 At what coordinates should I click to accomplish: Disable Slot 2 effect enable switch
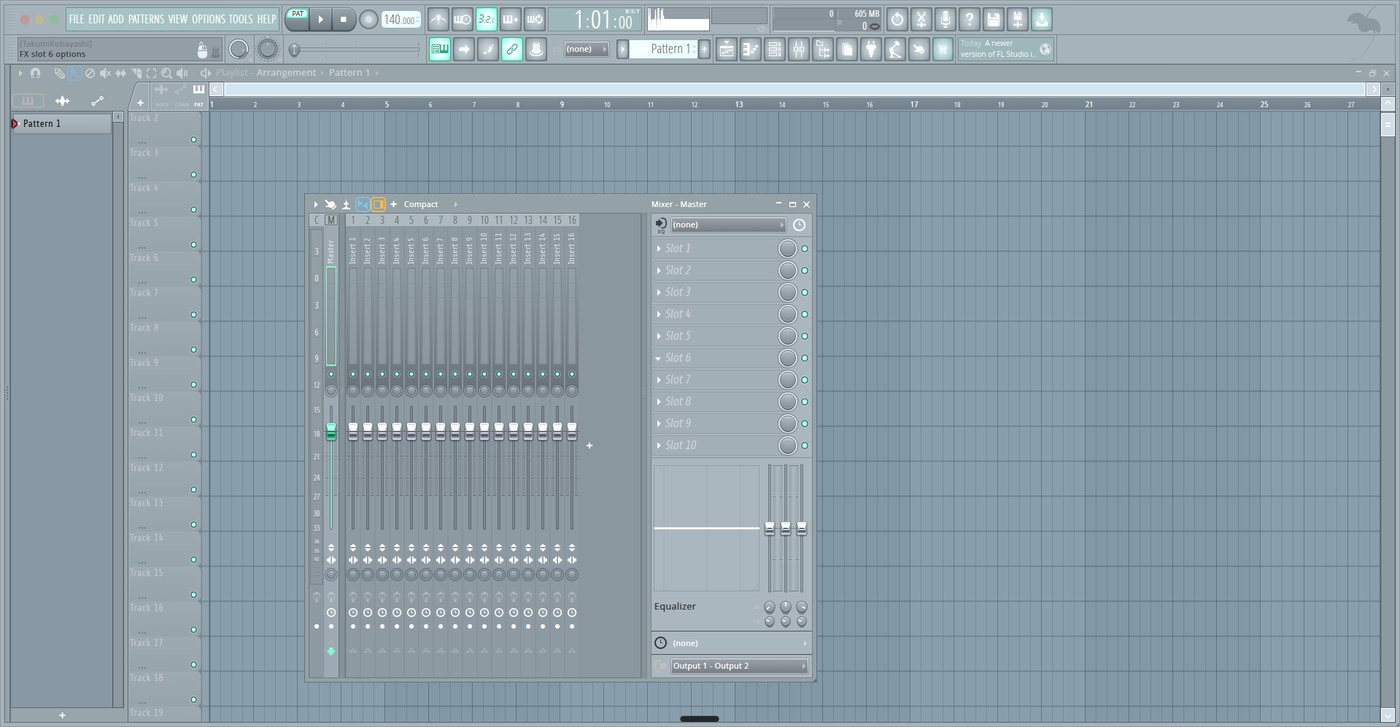click(805, 271)
